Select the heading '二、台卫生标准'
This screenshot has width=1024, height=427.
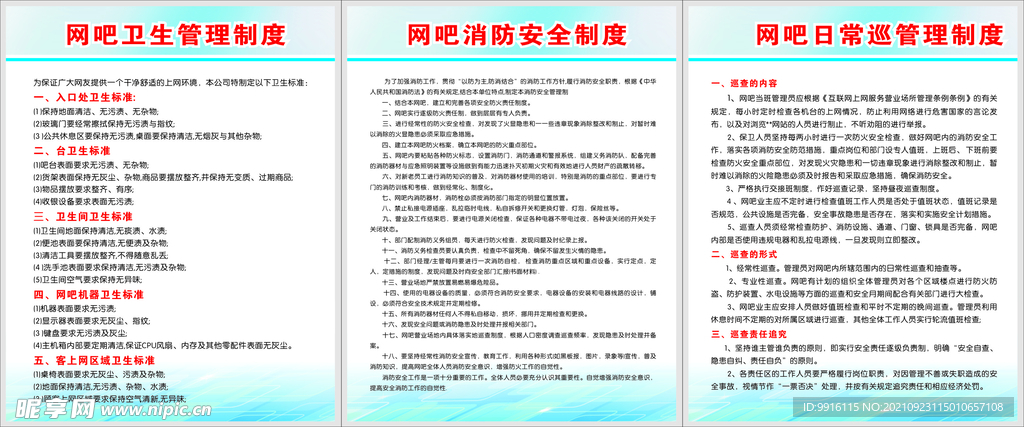[x=71, y=151]
